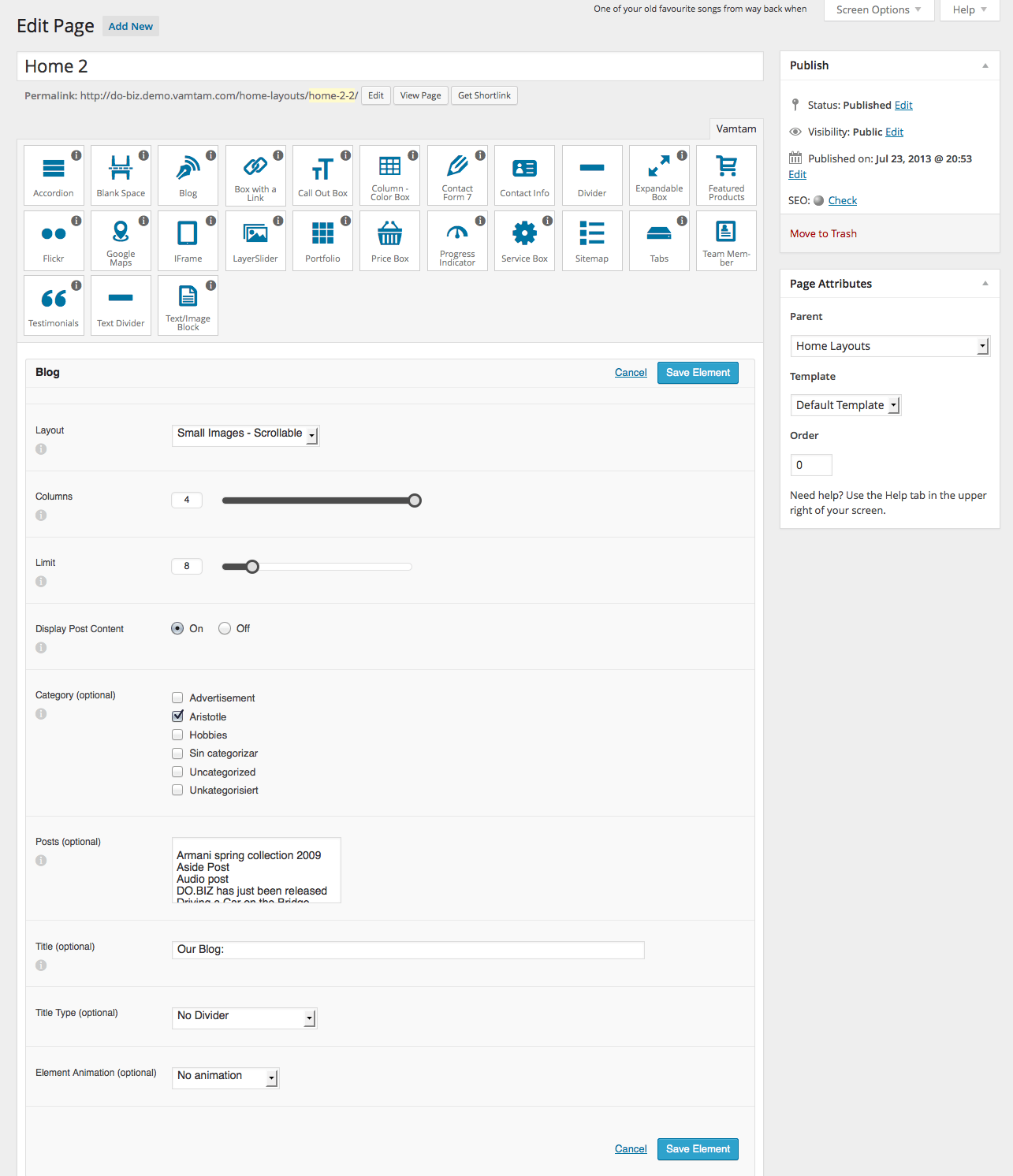Insert the Call Out Box element
Screen dimensions: 1013x1176
click(x=322, y=175)
